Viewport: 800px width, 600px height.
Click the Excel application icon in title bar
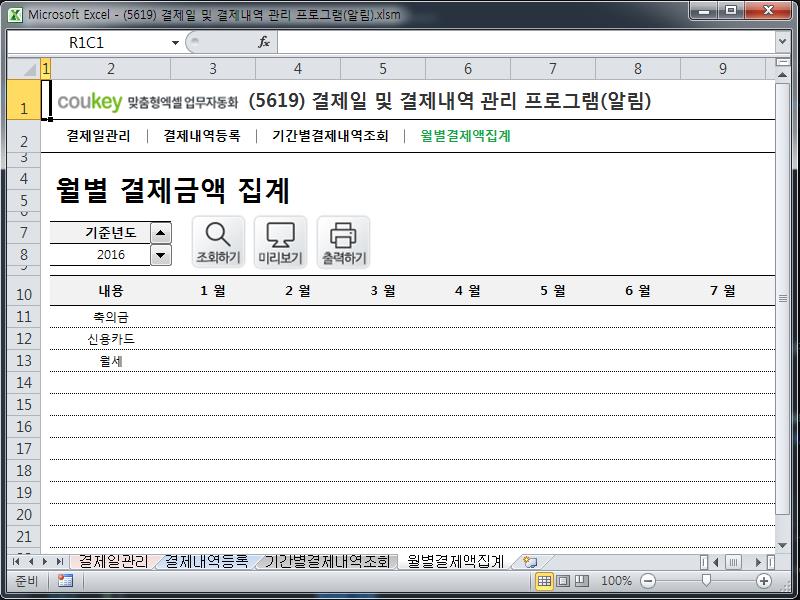(x=15, y=15)
